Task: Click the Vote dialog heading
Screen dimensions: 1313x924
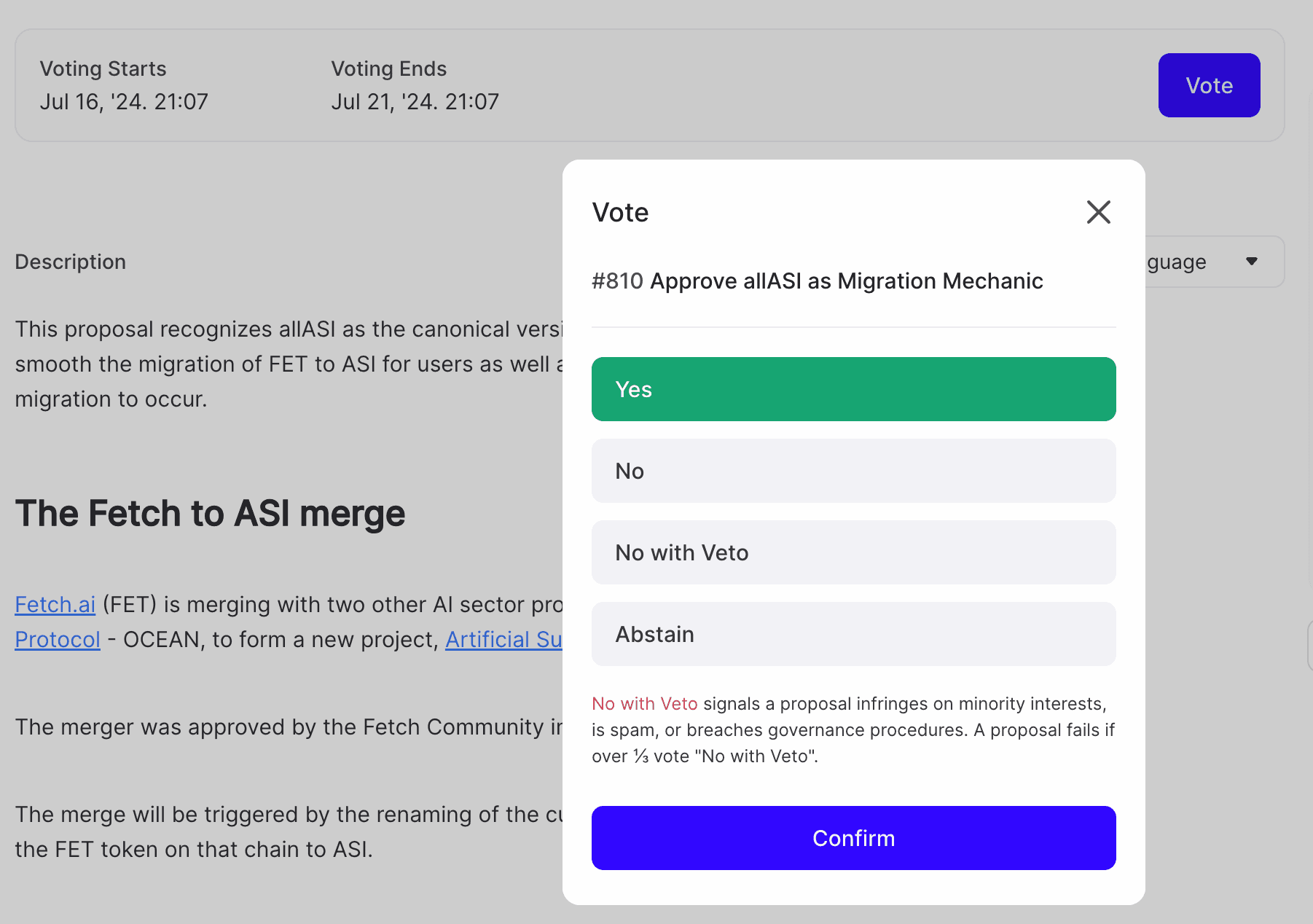Action: pos(619,212)
